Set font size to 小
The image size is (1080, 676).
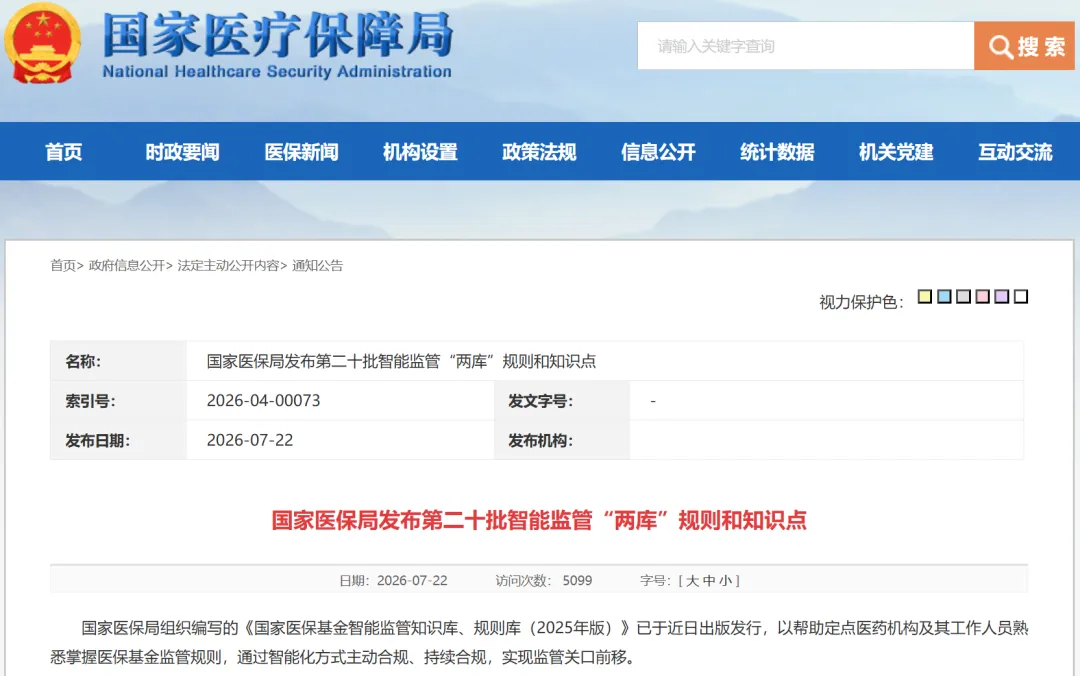click(725, 581)
